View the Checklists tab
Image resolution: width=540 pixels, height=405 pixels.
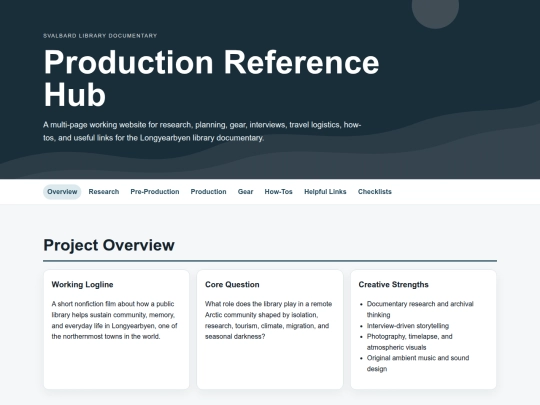coord(375,192)
